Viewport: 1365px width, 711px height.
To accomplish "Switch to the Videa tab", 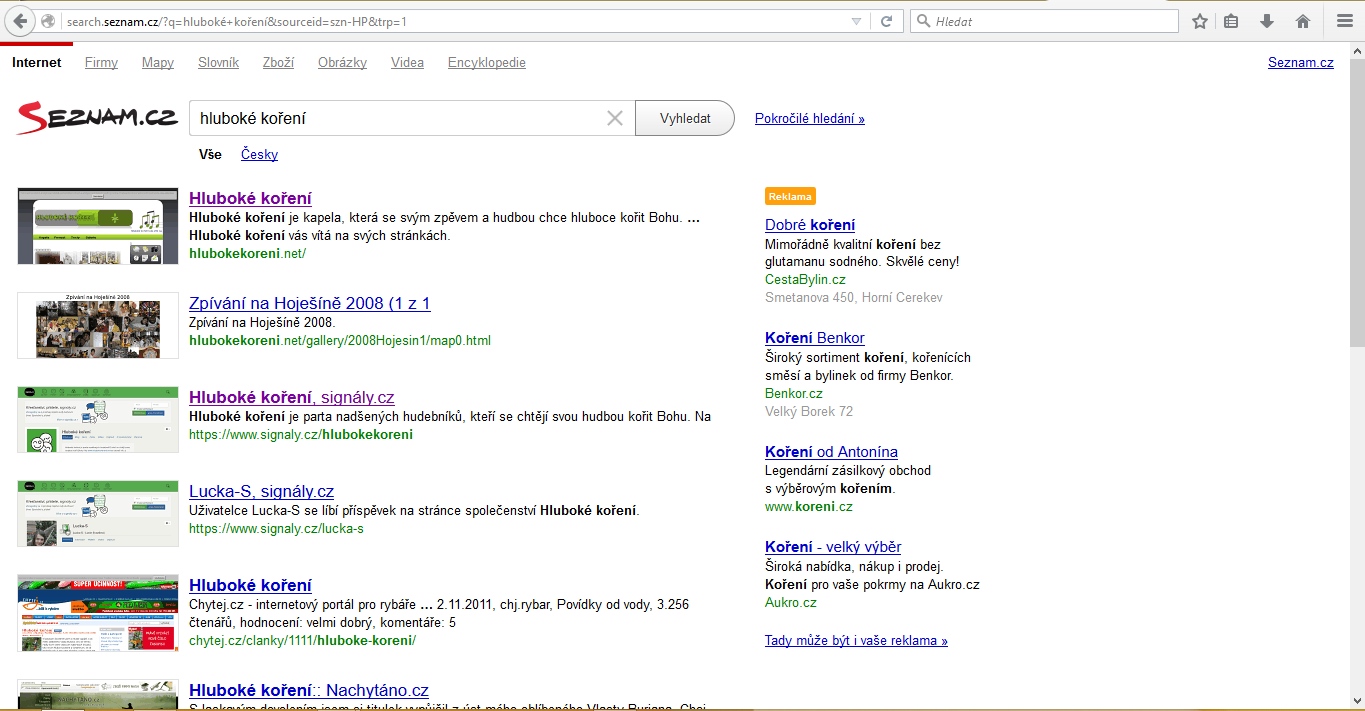I will tap(407, 62).
